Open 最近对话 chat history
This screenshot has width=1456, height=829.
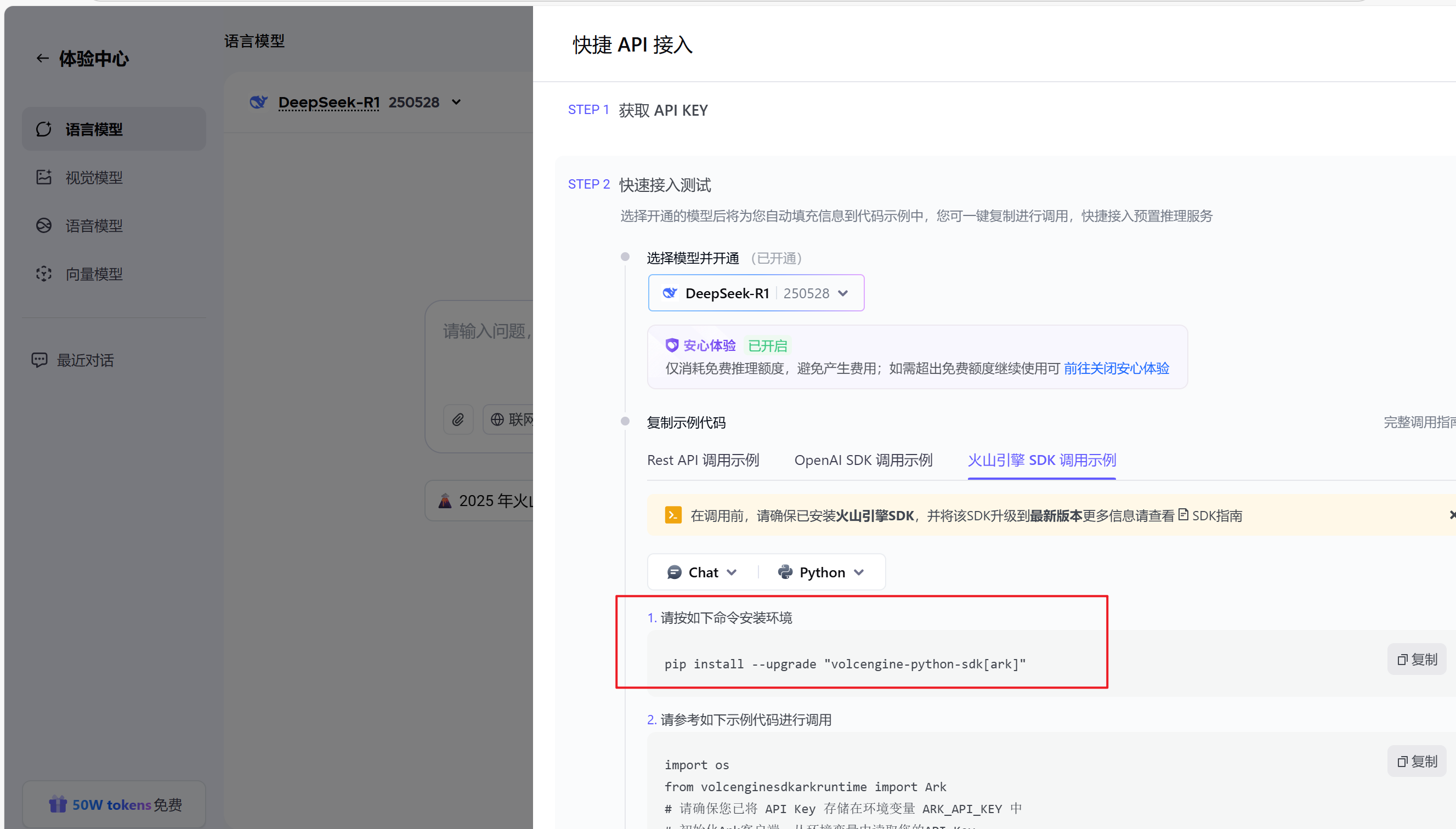(85, 360)
